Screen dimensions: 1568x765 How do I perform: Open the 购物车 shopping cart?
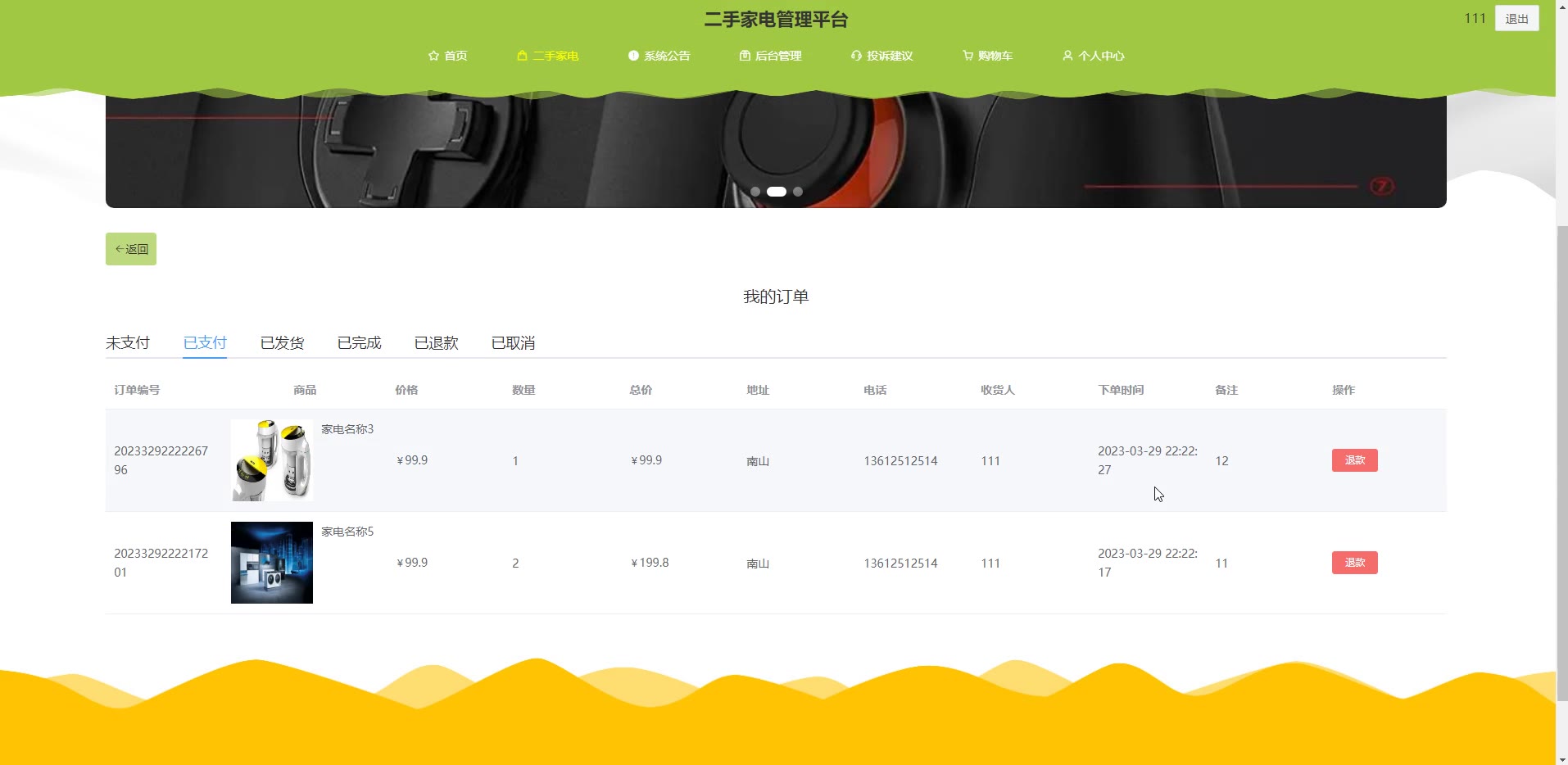click(x=987, y=56)
